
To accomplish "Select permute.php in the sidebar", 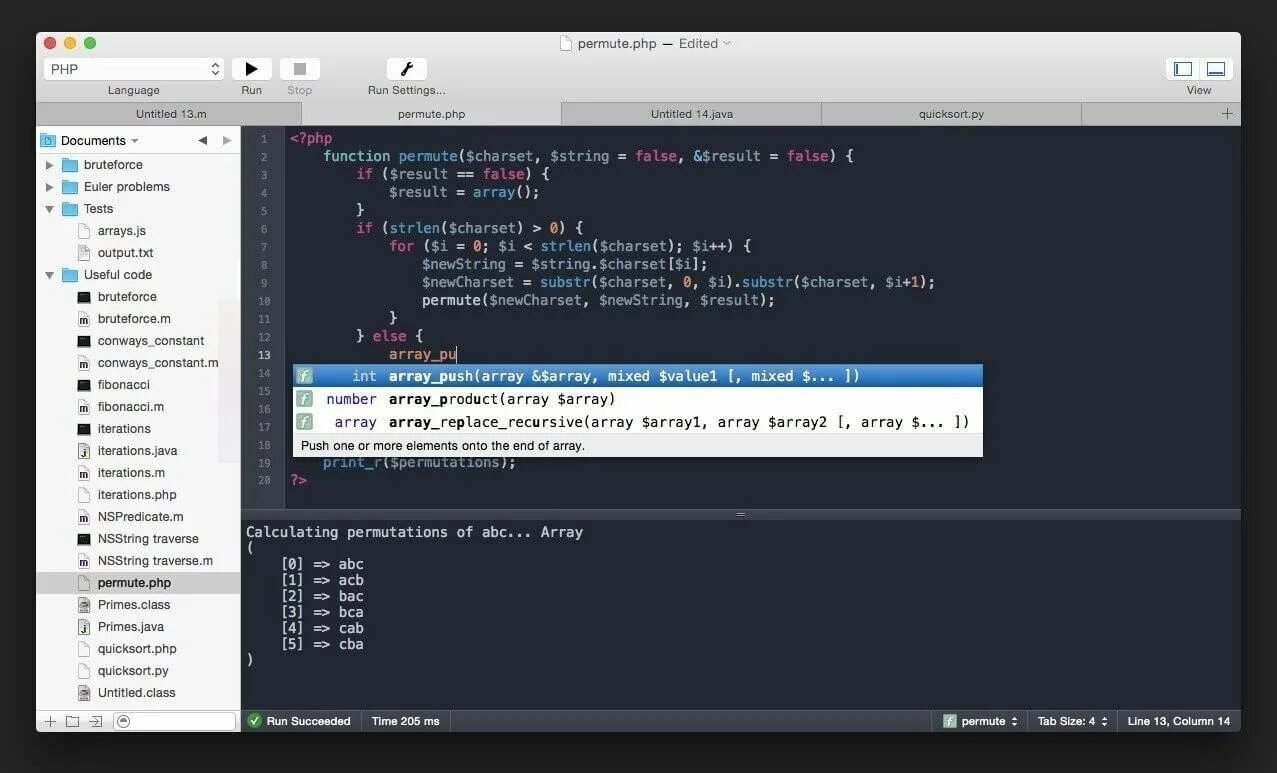I will [x=138, y=583].
